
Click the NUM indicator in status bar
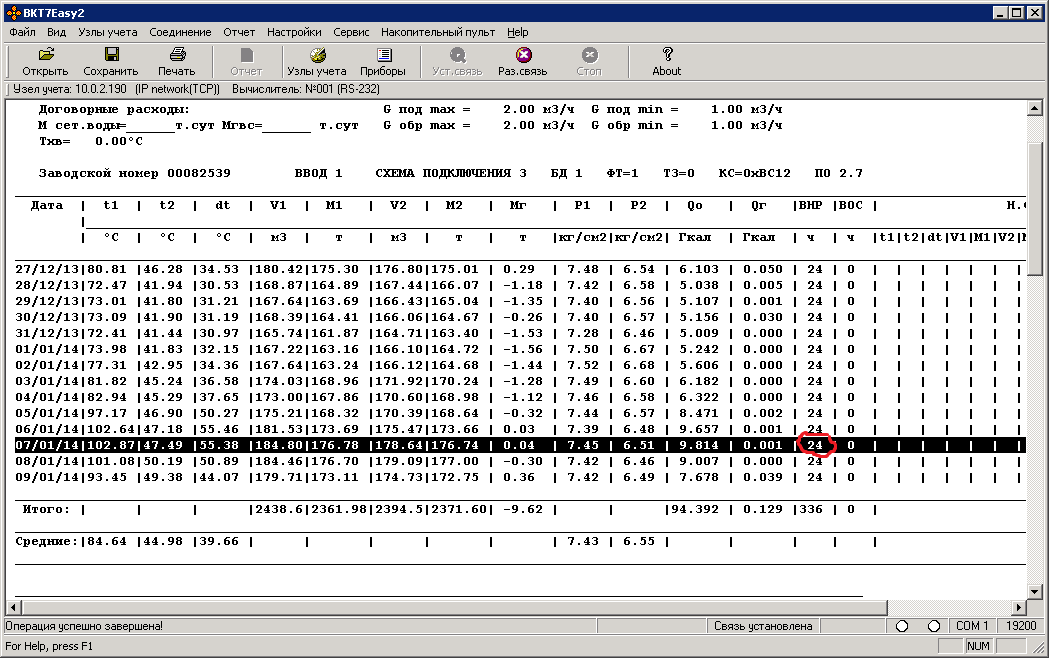point(978,646)
